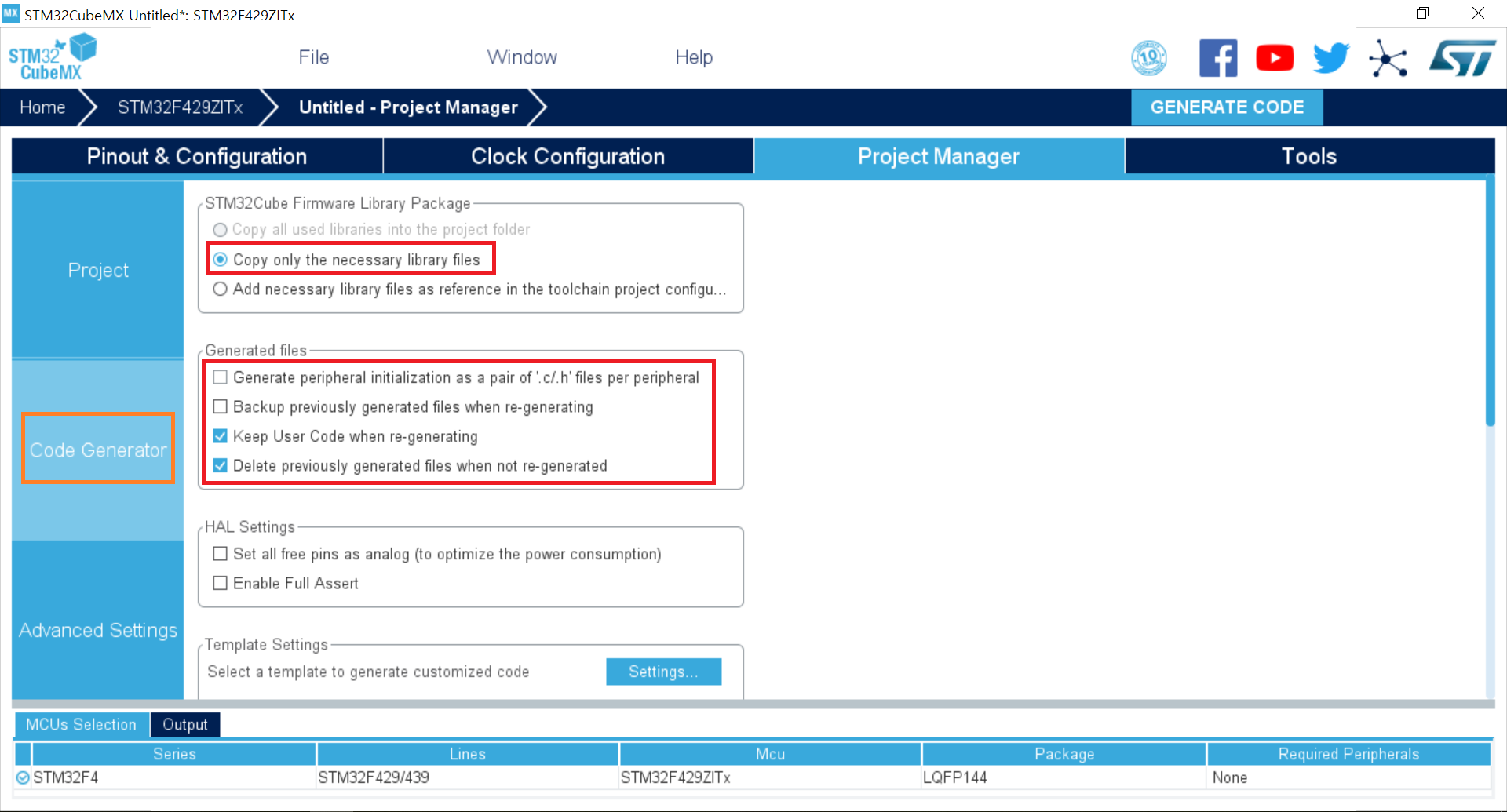Select Copy all used libraries into project folder
Screen dimensions: 1507x812
221,230
